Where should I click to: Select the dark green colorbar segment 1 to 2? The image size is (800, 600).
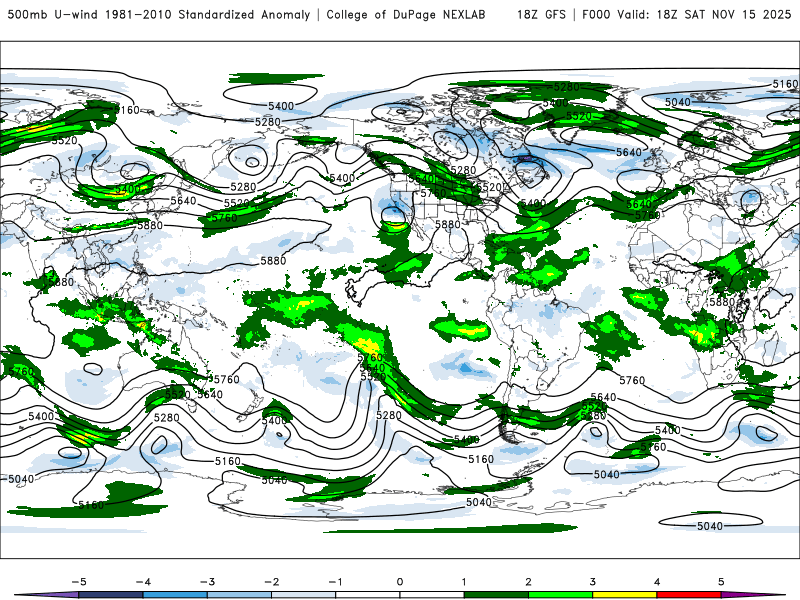pyautogui.click(x=496, y=595)
